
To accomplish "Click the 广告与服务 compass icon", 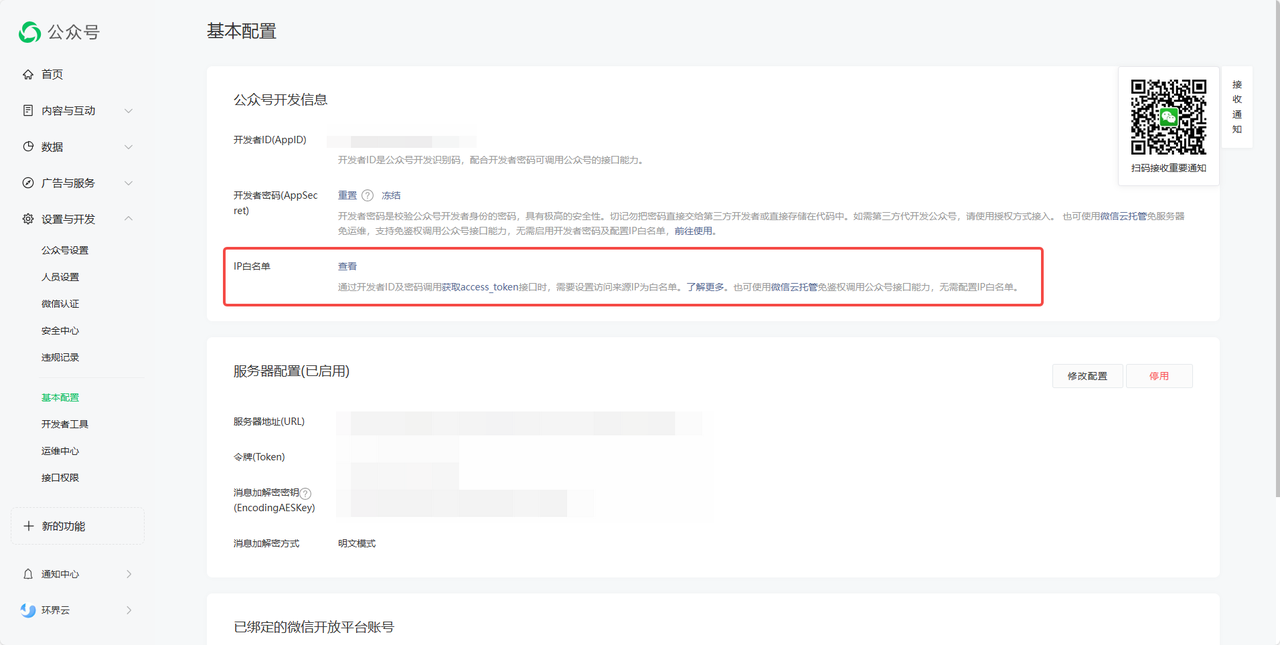I will point(28,183).
